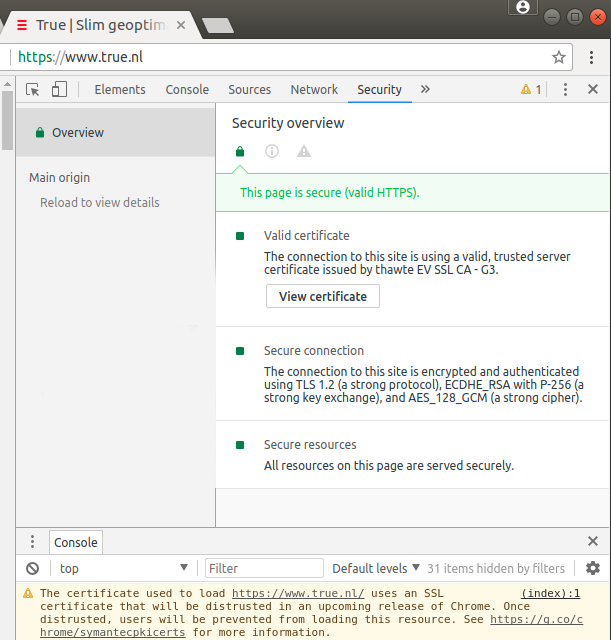Open DevTools customize menu dots

pos(565,89)
